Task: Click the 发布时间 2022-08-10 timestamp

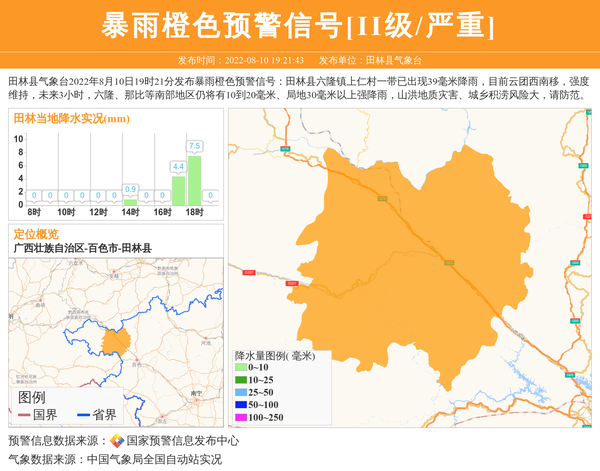Action: pos(240,60)
